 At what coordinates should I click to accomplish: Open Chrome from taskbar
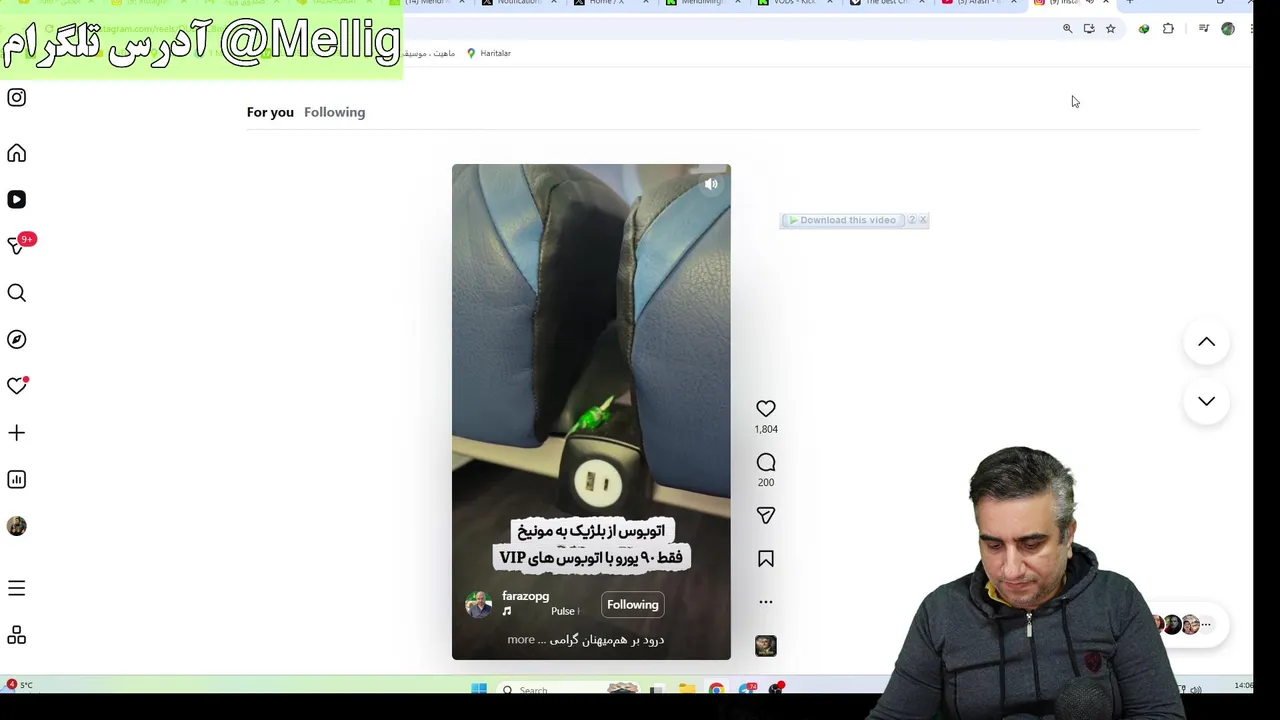716,689
